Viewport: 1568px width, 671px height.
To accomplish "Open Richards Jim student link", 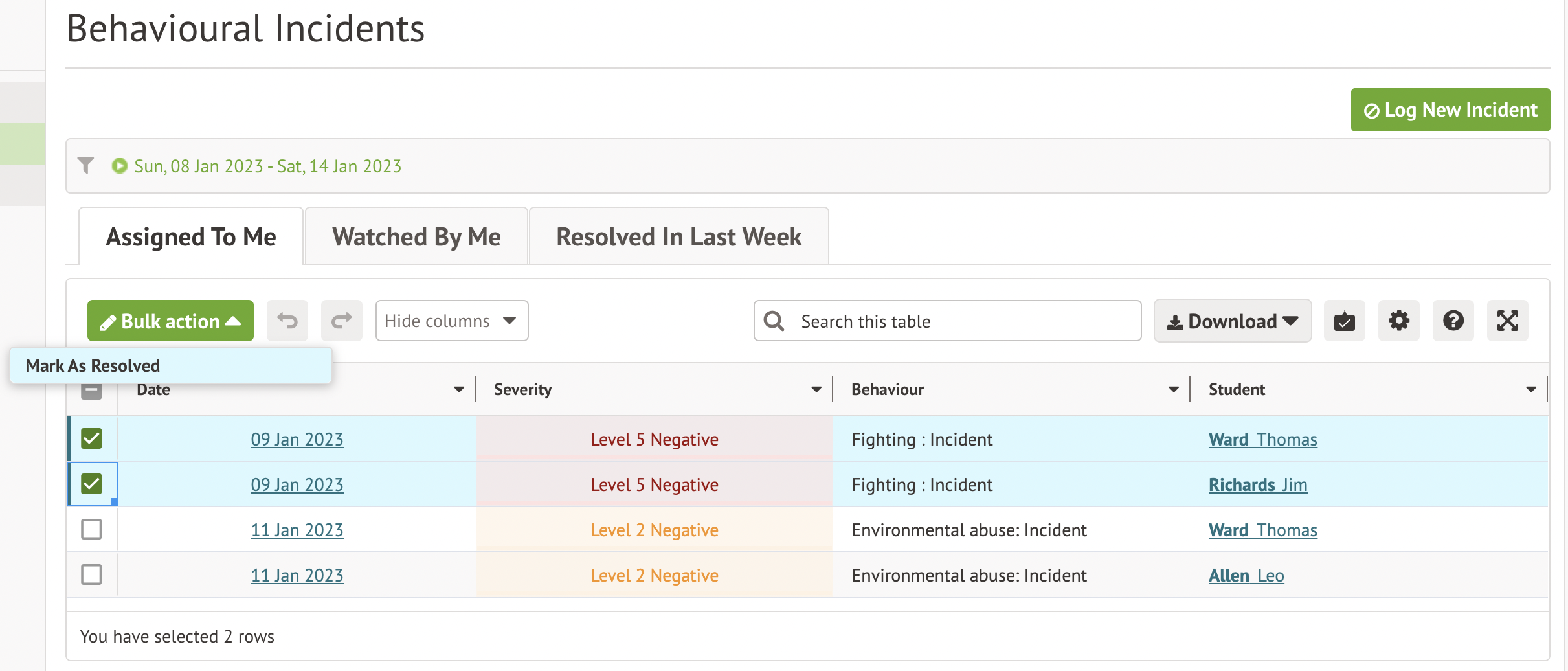I will (x=1257, y=484).
